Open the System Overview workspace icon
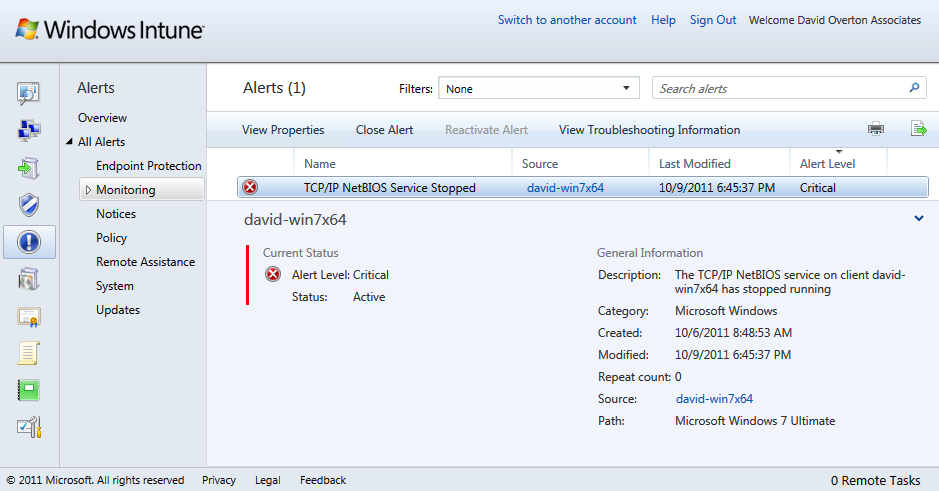Image resolution: width=939 pixels, height=491 pixels. 28,93
